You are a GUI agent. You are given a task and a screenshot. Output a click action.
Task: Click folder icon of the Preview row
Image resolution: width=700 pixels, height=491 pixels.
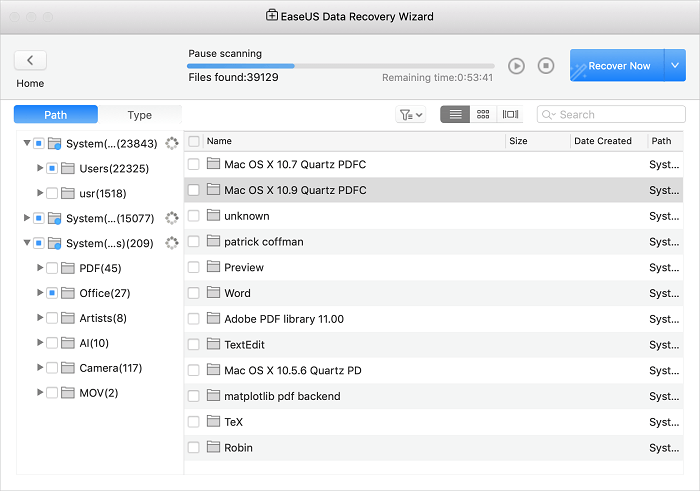pos(213,266)
